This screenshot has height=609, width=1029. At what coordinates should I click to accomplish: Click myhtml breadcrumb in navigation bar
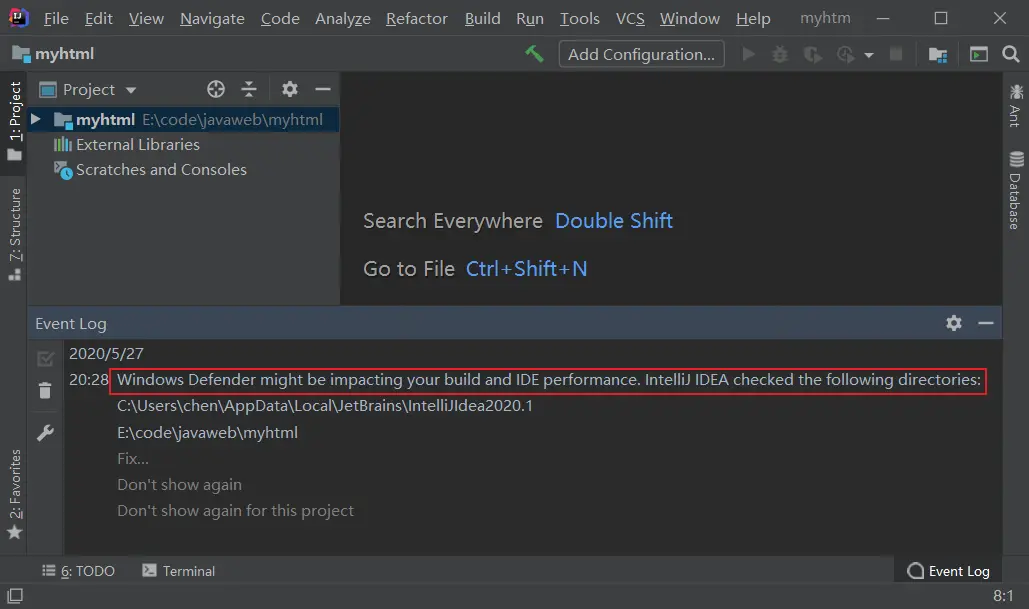pos(53,54)
